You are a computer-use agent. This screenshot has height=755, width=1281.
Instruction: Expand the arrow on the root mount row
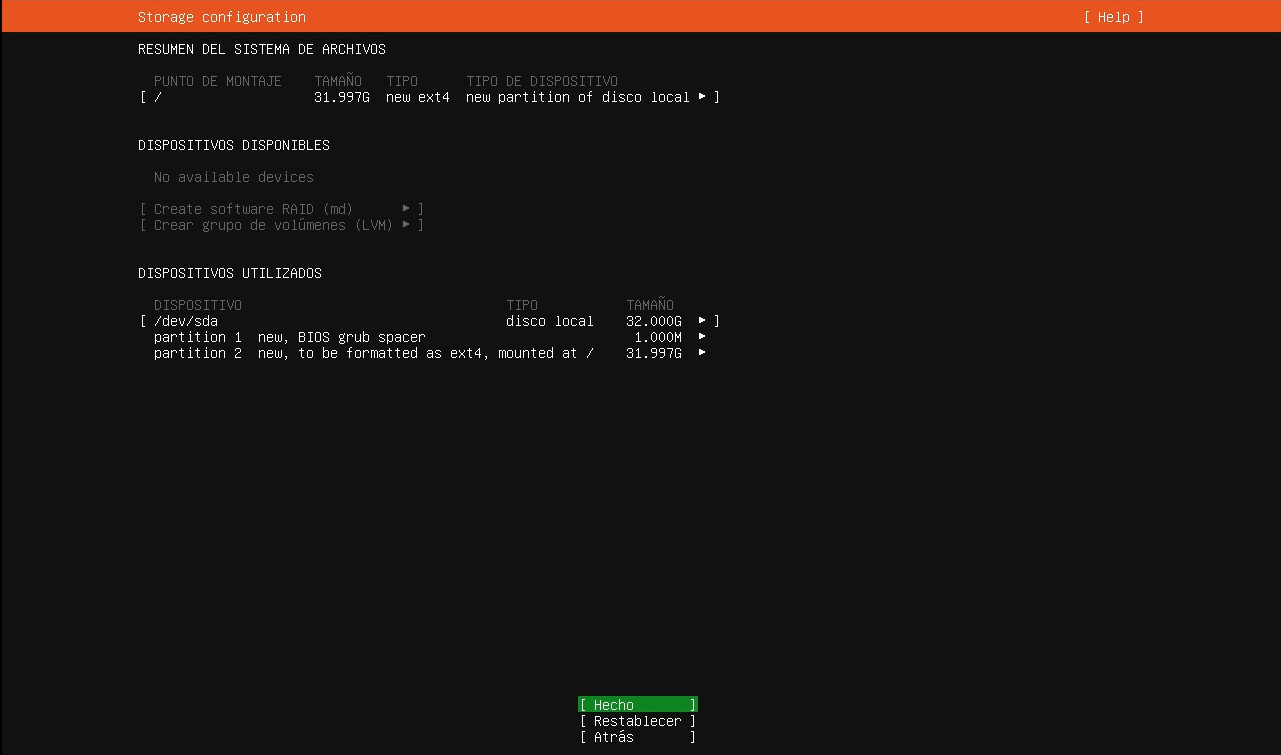(x=702, y=97)
